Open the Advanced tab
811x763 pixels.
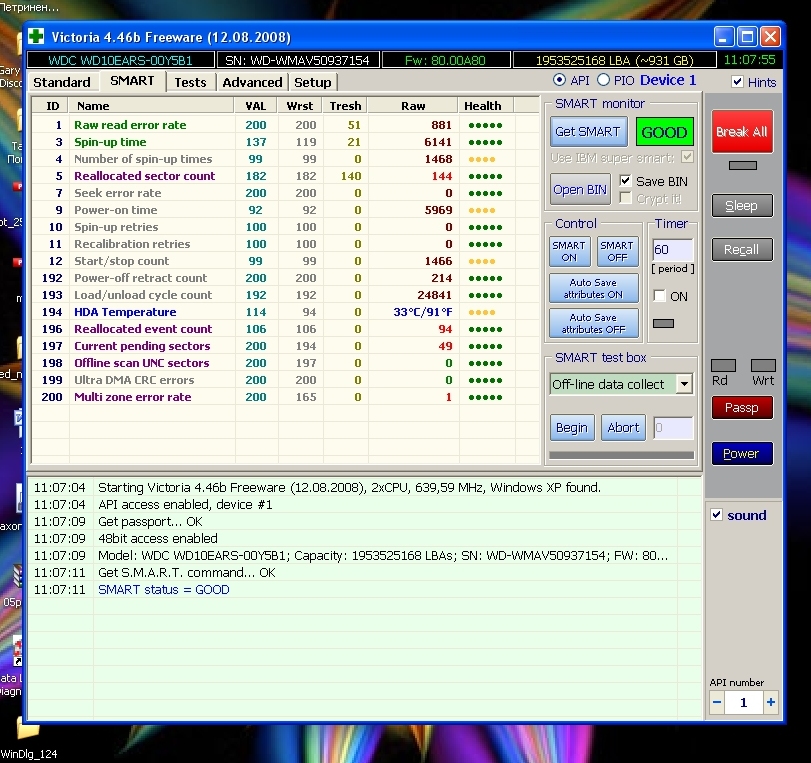[x=252, y=82]
